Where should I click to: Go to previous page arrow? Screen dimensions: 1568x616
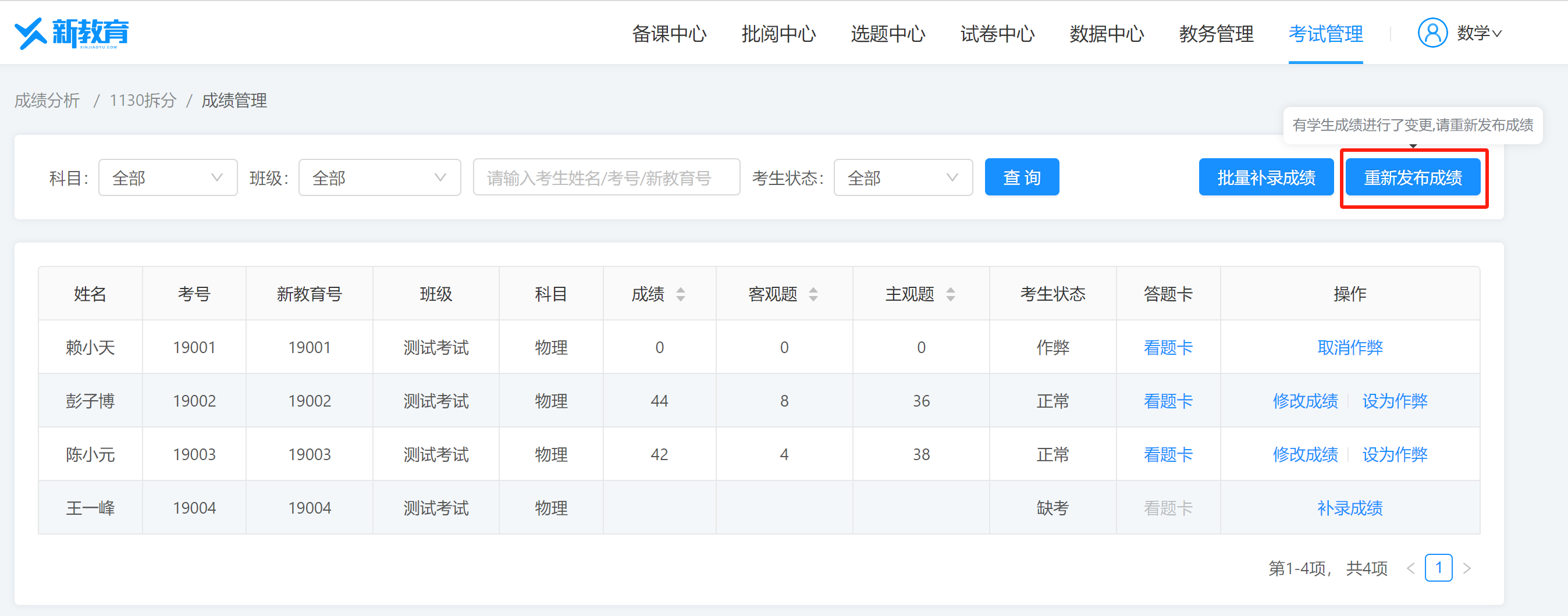(1410, 568)
